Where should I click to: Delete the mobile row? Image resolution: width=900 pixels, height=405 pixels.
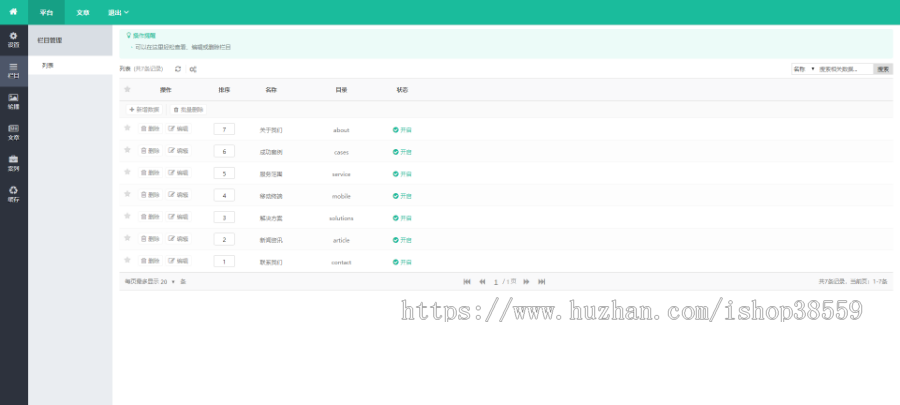(x=150, y=194)
